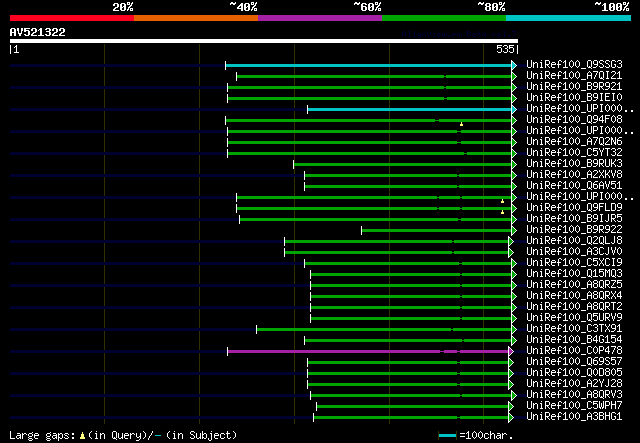
Task: Open the UniRef100_Q9SSG3 hit label
Action: [574, 65]
